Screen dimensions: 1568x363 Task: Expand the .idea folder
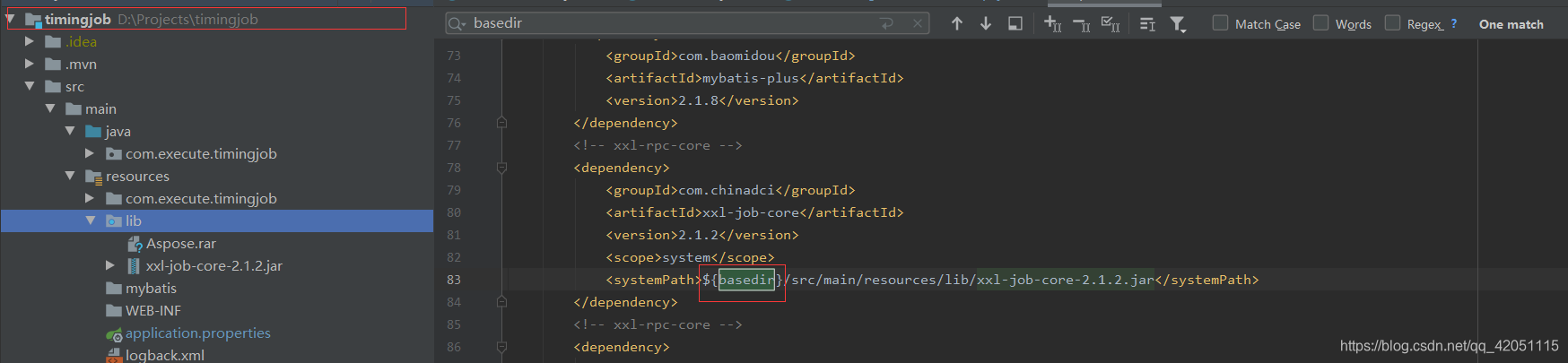coord(30,41)
